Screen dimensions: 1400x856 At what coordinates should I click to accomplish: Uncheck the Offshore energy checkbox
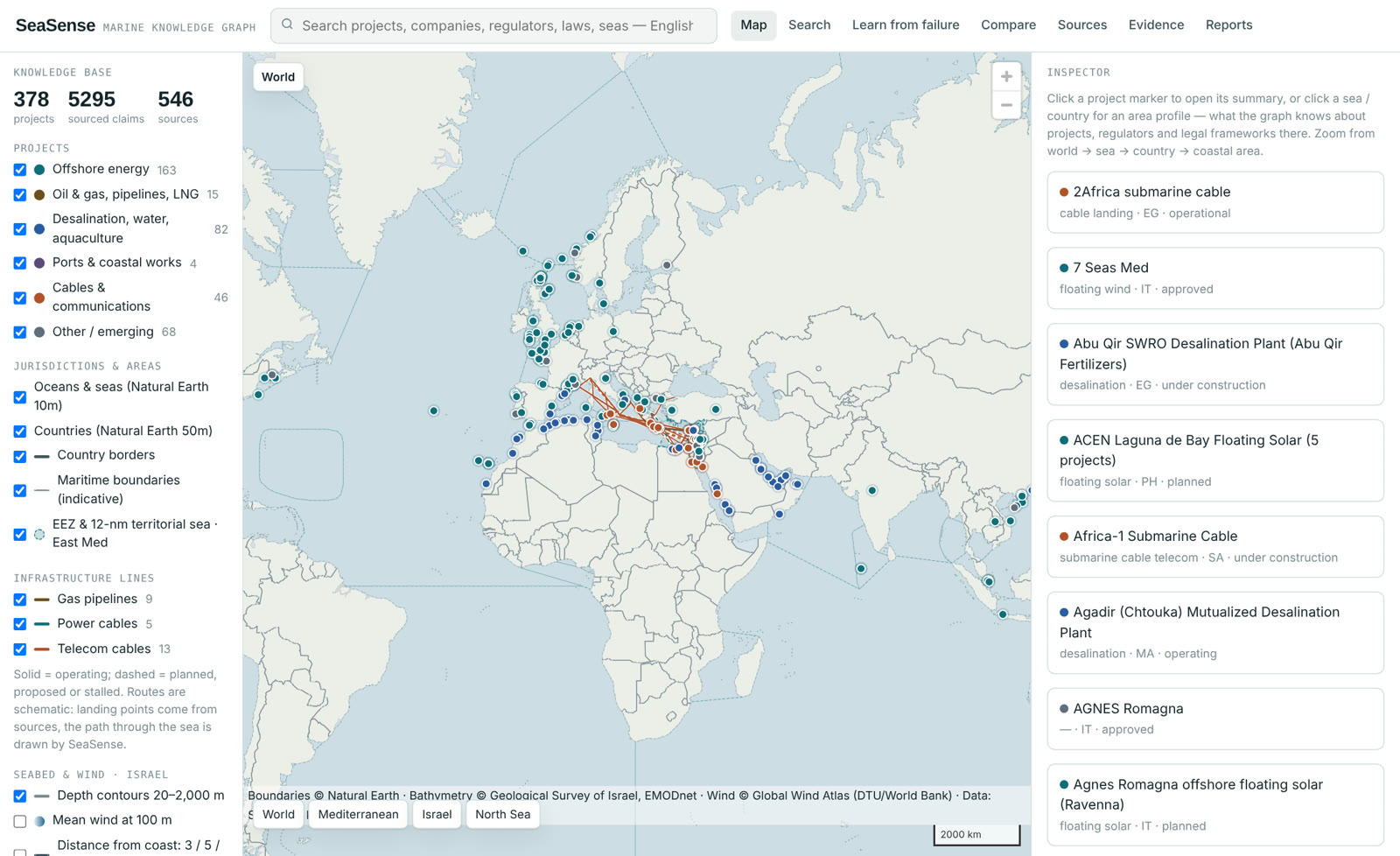20,170
